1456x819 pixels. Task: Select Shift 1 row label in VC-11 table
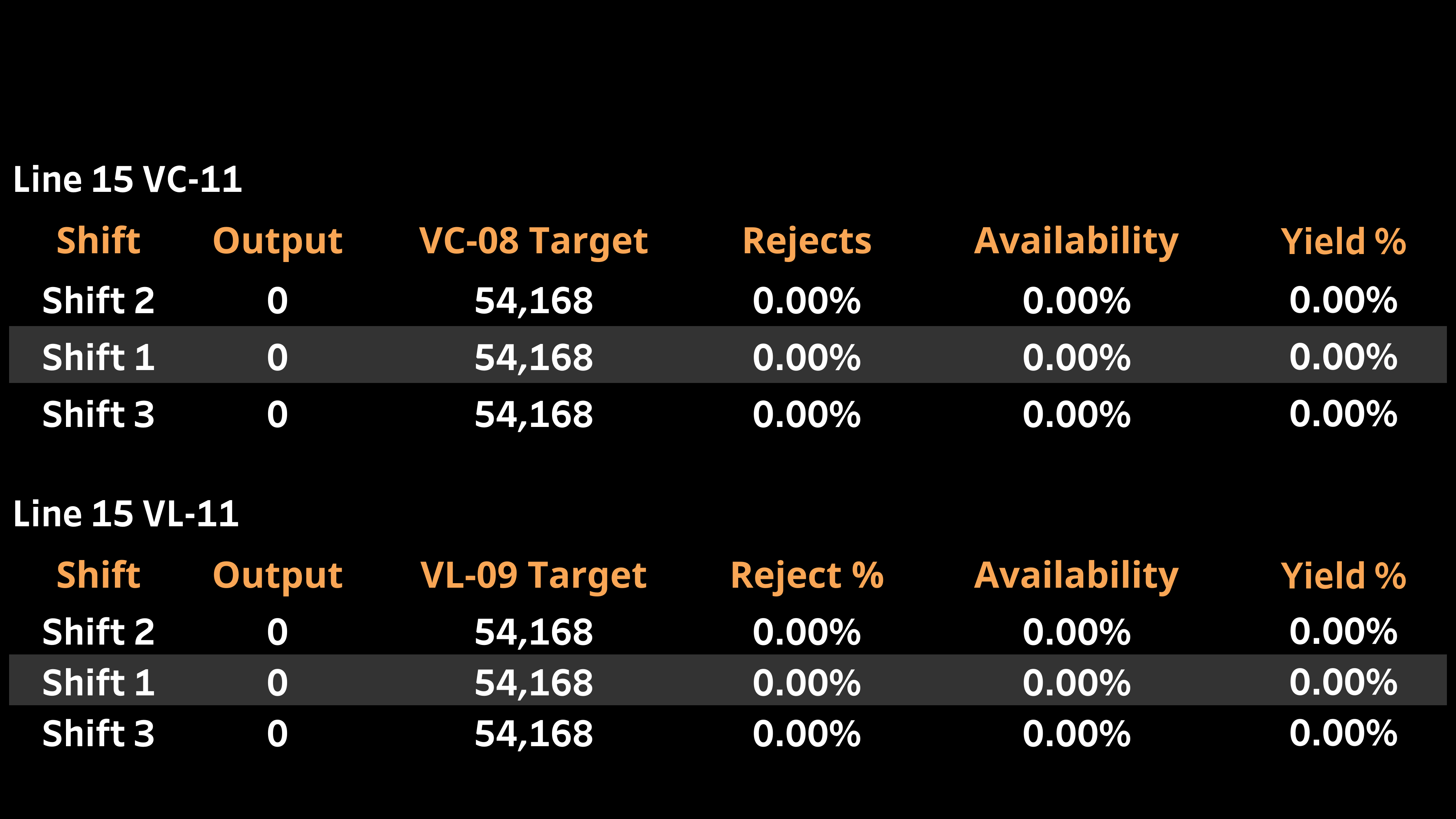click(98, 357)
